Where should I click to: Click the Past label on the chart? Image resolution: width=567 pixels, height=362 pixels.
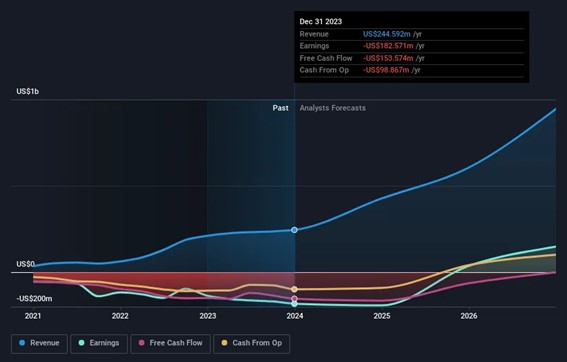(281, 108)
